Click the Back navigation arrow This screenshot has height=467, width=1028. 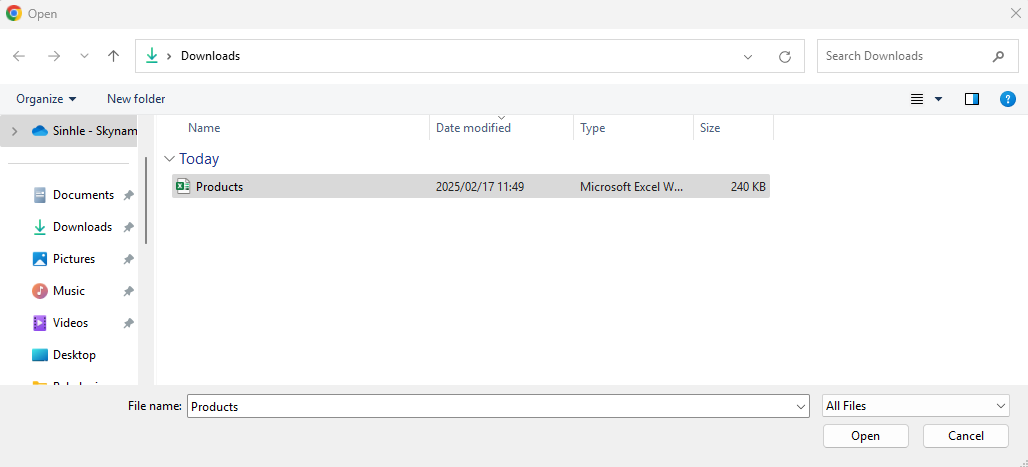(19, 56)
